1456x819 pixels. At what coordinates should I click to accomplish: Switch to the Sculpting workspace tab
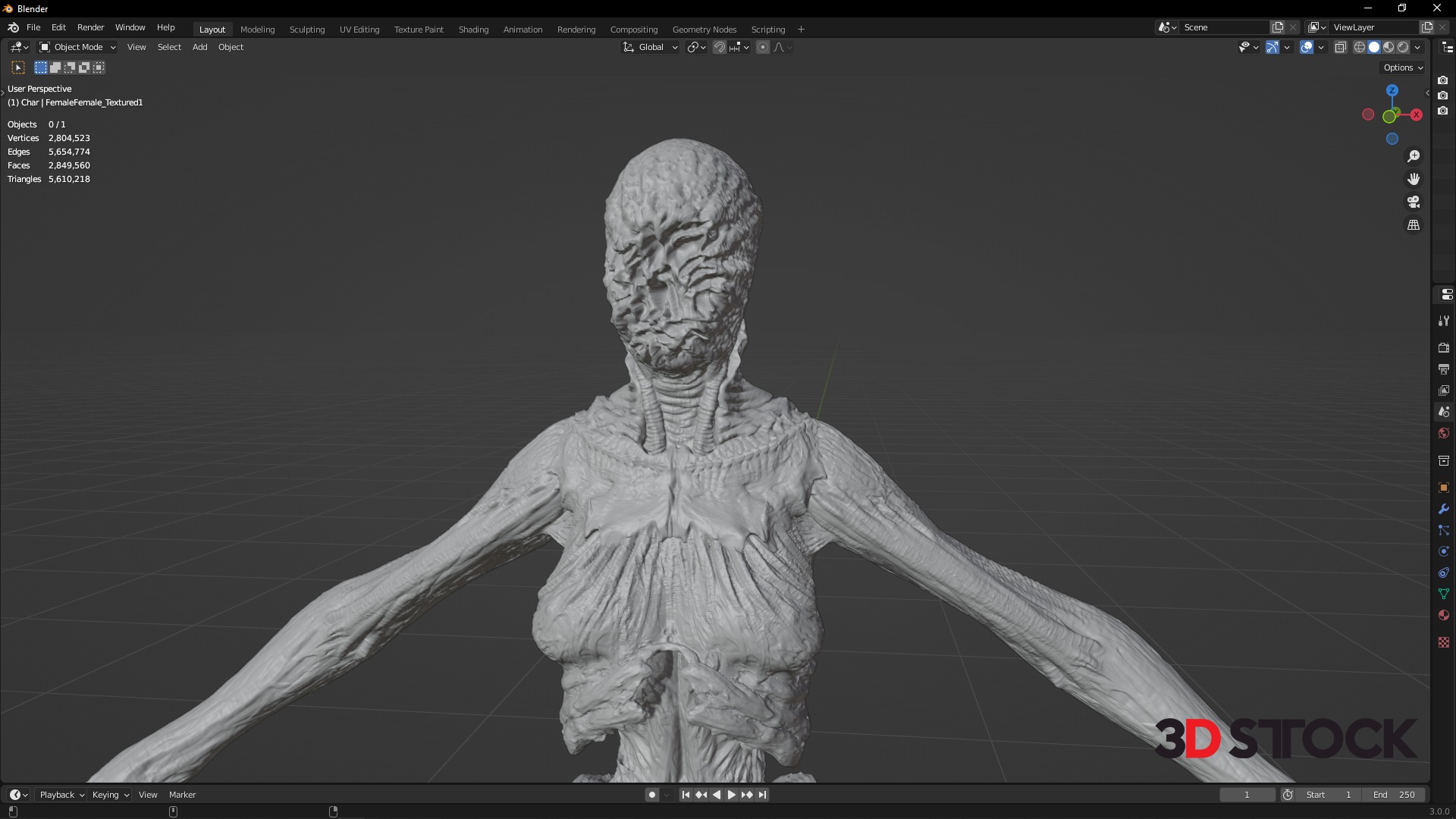pyautogui.click(x=306, y=30)
